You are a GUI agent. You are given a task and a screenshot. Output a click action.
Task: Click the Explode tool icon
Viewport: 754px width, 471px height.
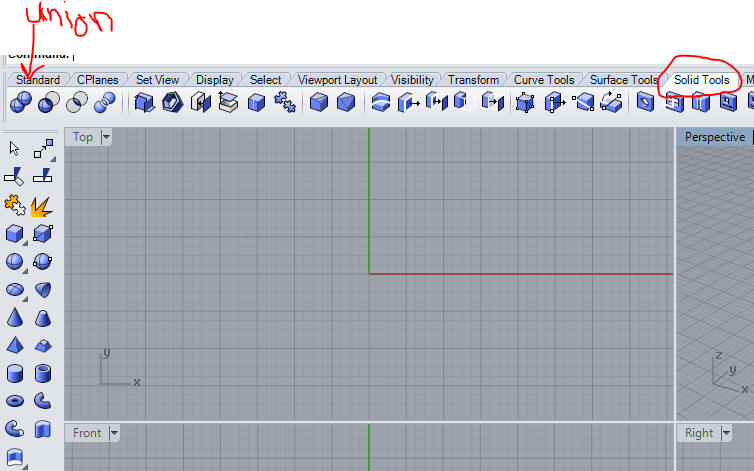click(42, 206)
